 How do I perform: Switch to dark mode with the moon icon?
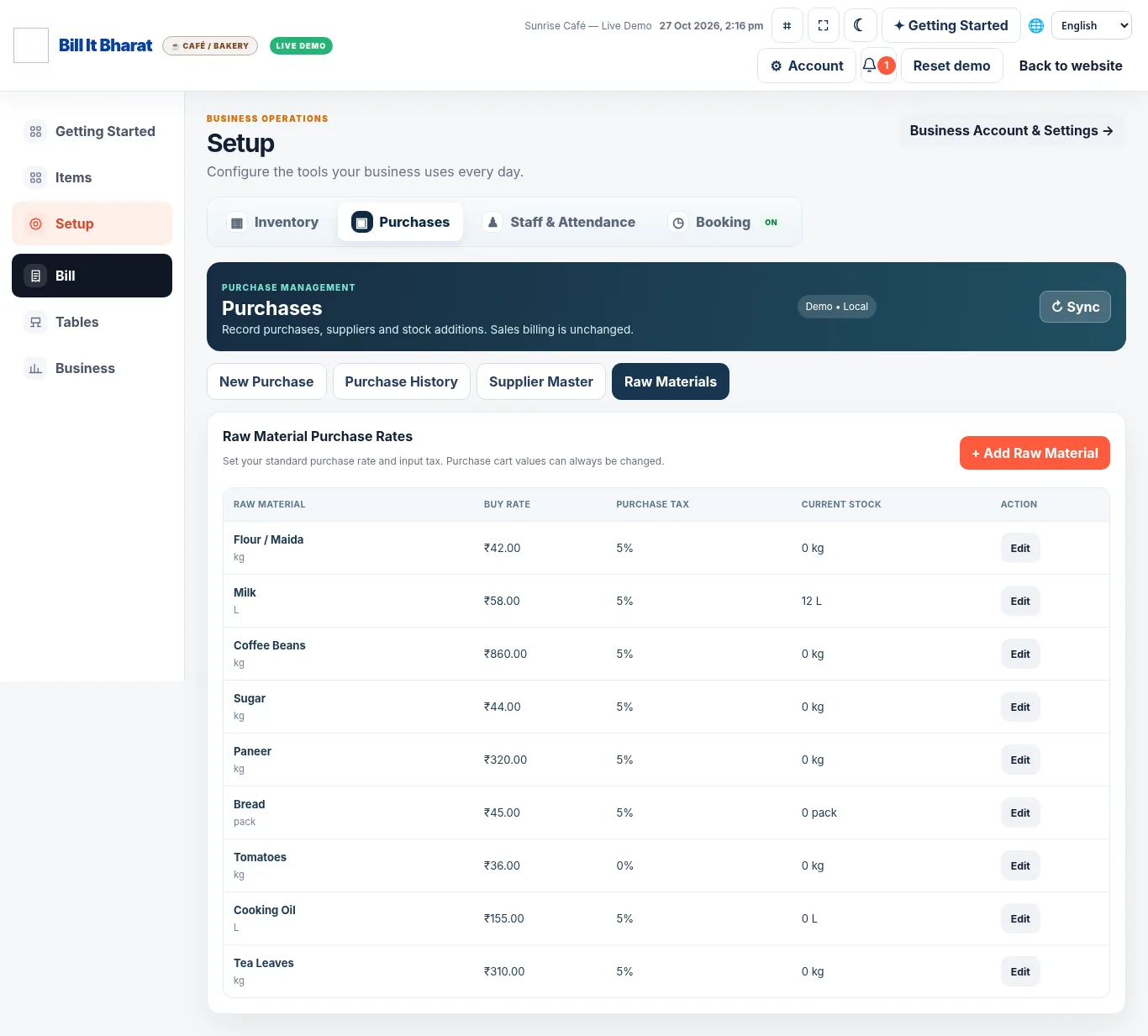point(859,25)
